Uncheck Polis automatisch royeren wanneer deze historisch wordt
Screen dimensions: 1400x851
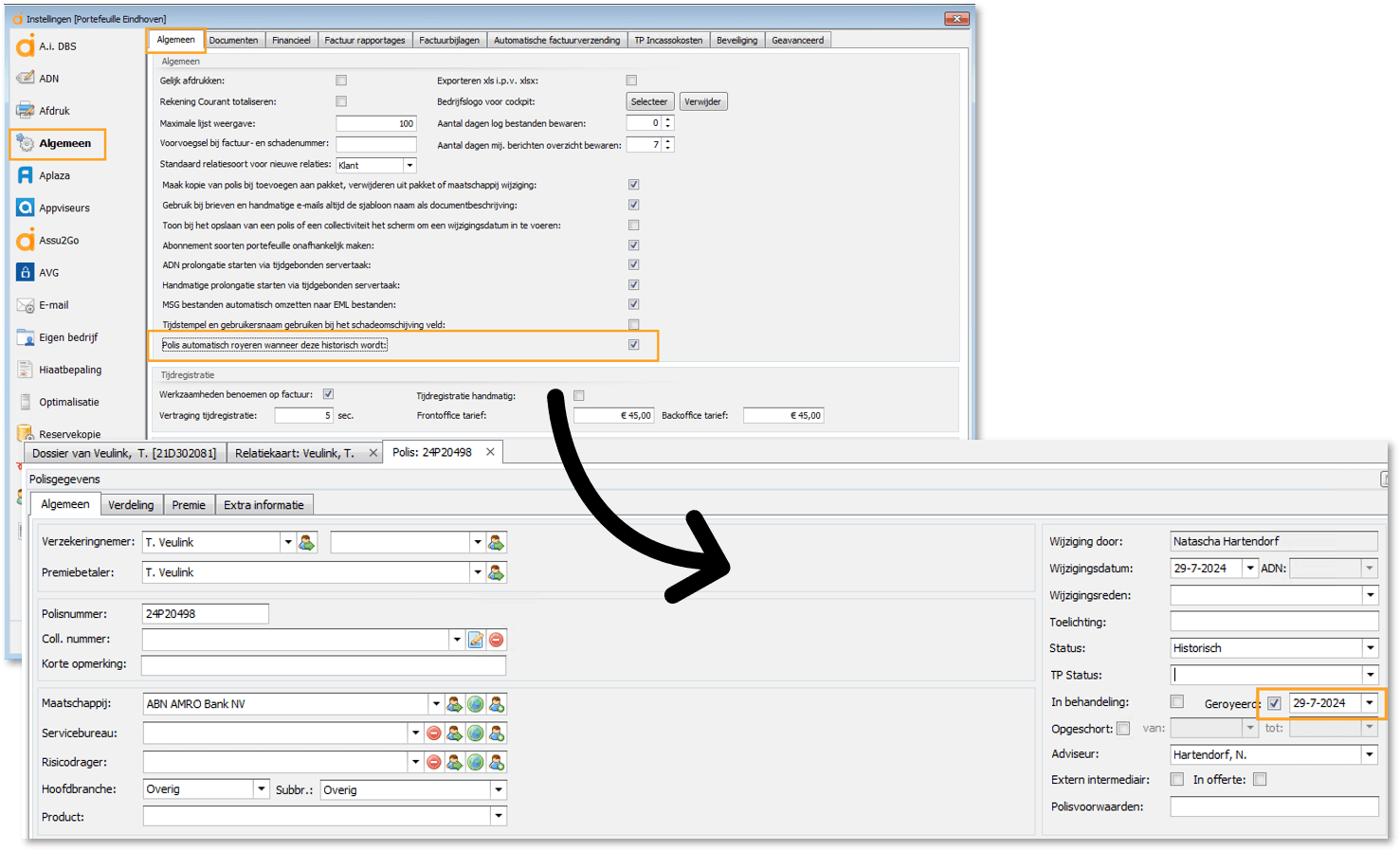coord(634,345)
